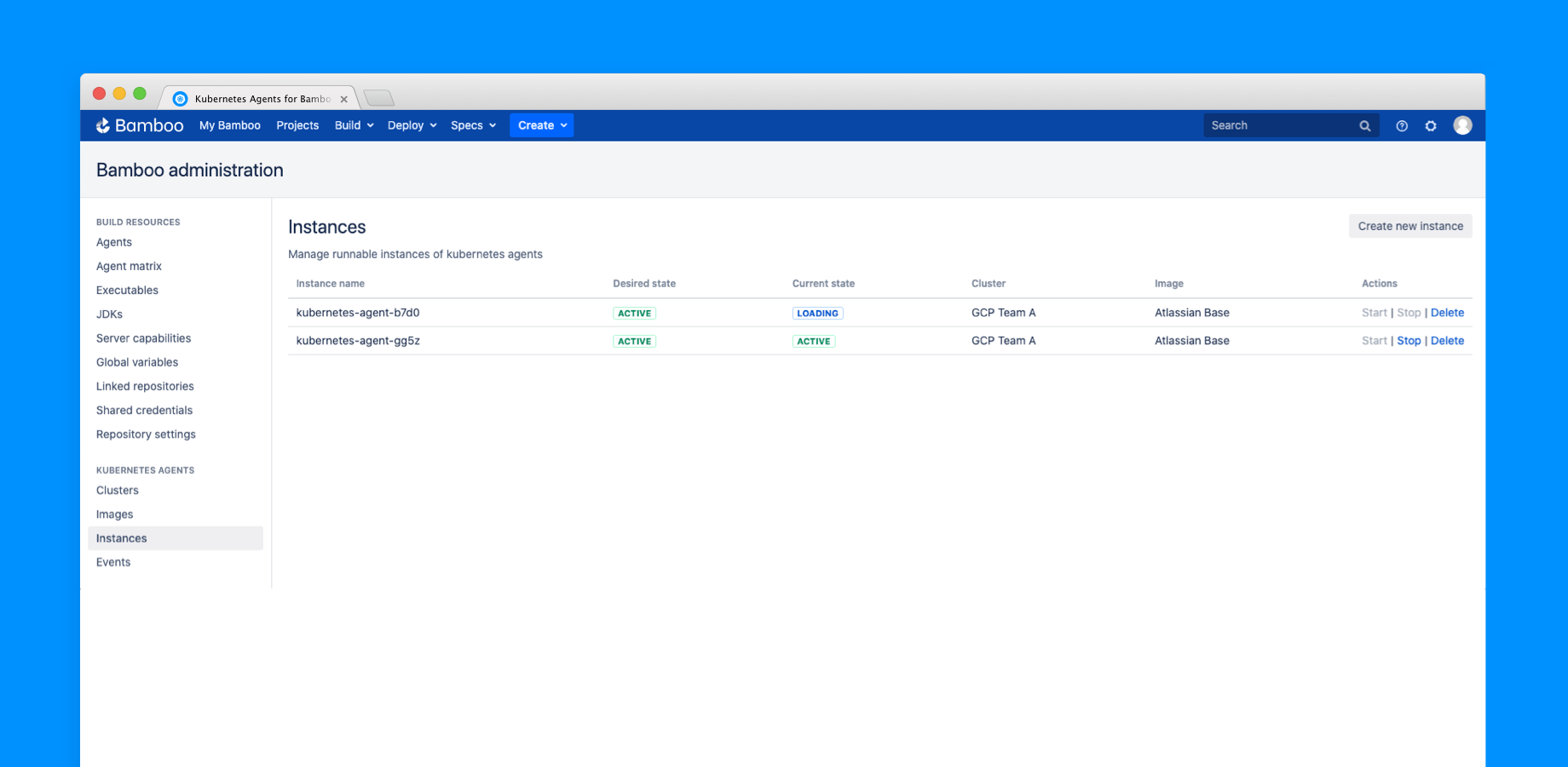1568x767 pixels.
Task: Click the Bamboo logo
Action: [139, 125]
